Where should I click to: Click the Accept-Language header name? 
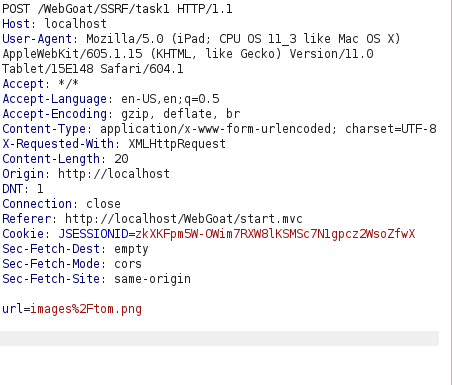click(x=54, y=99)
